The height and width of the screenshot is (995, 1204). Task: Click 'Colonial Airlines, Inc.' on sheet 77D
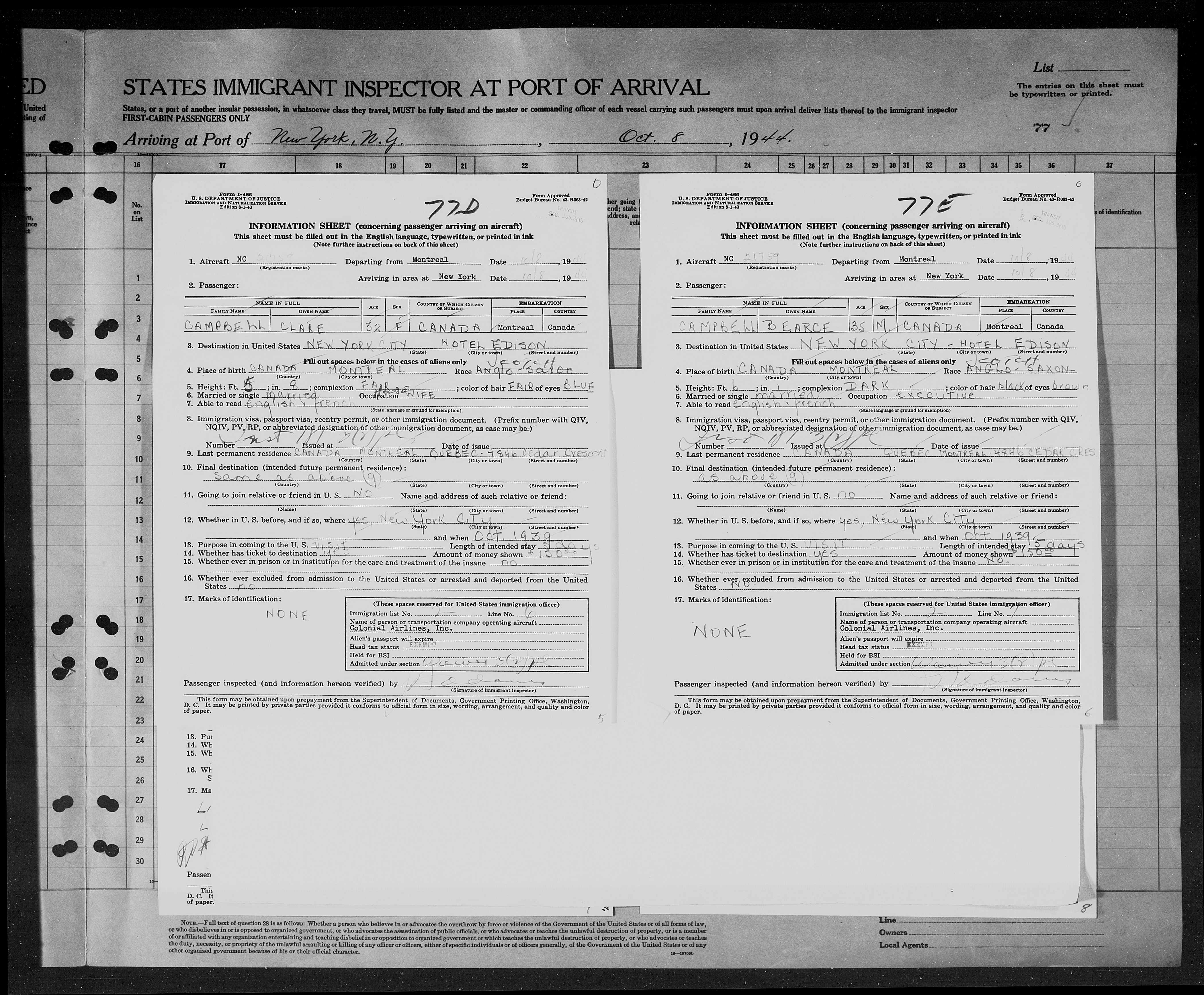401,628
